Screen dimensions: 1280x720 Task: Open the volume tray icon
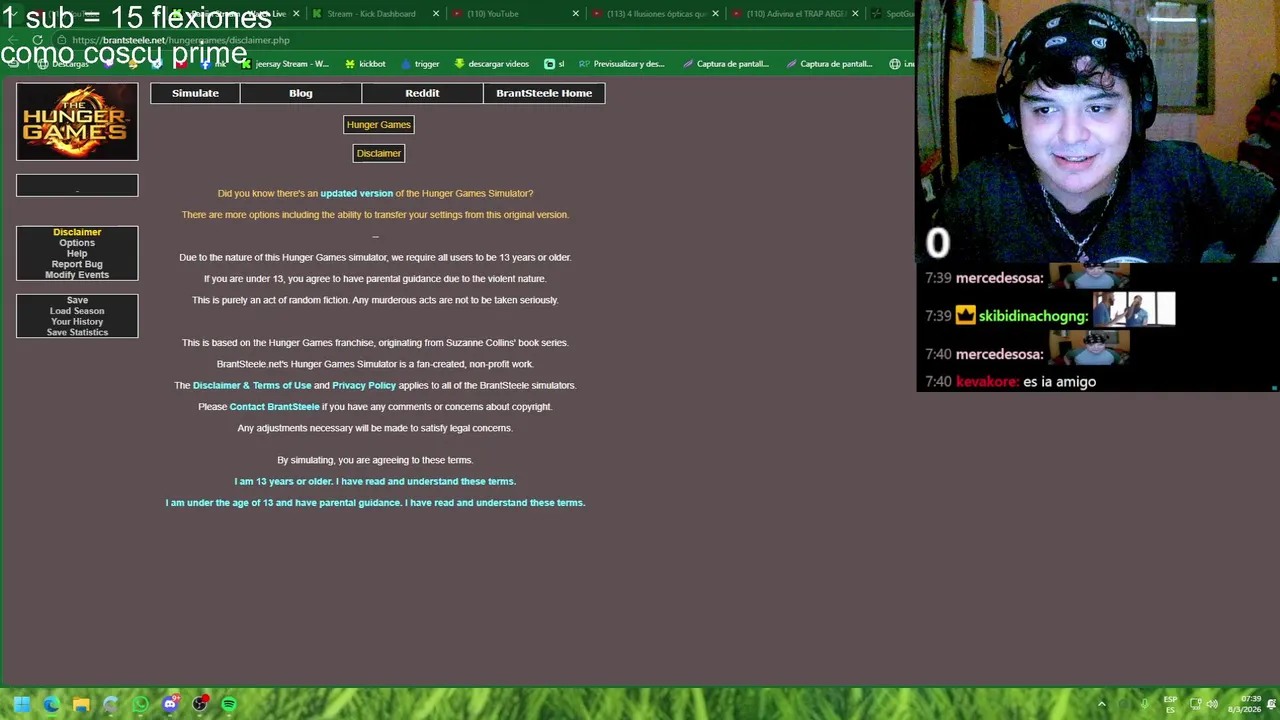[x=1212, y=704]
